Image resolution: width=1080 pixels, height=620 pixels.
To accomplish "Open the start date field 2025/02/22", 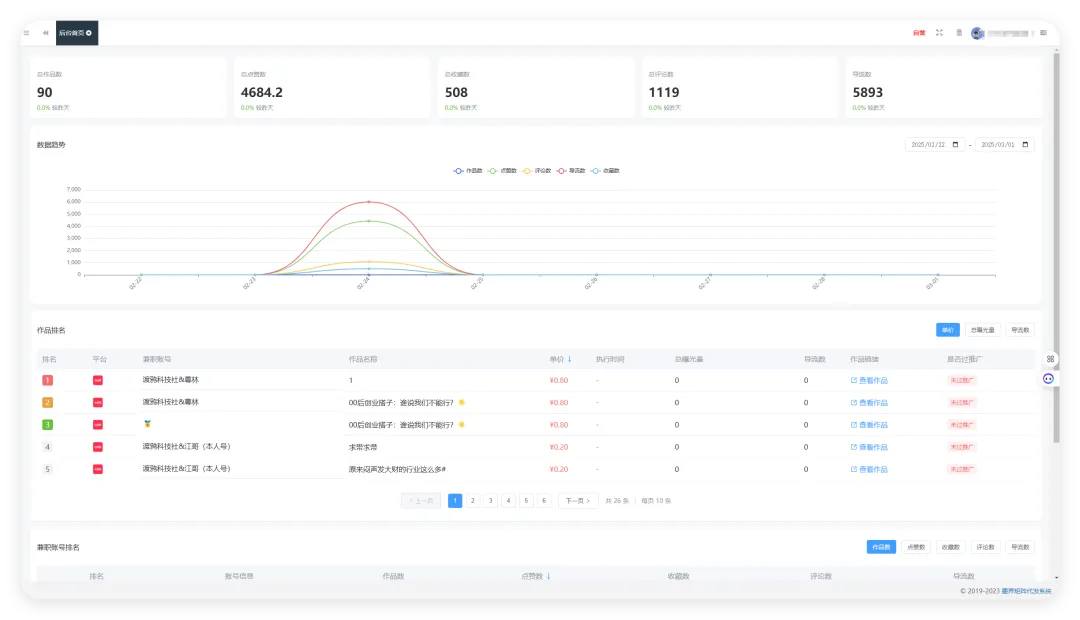I will tap(935, 145).
